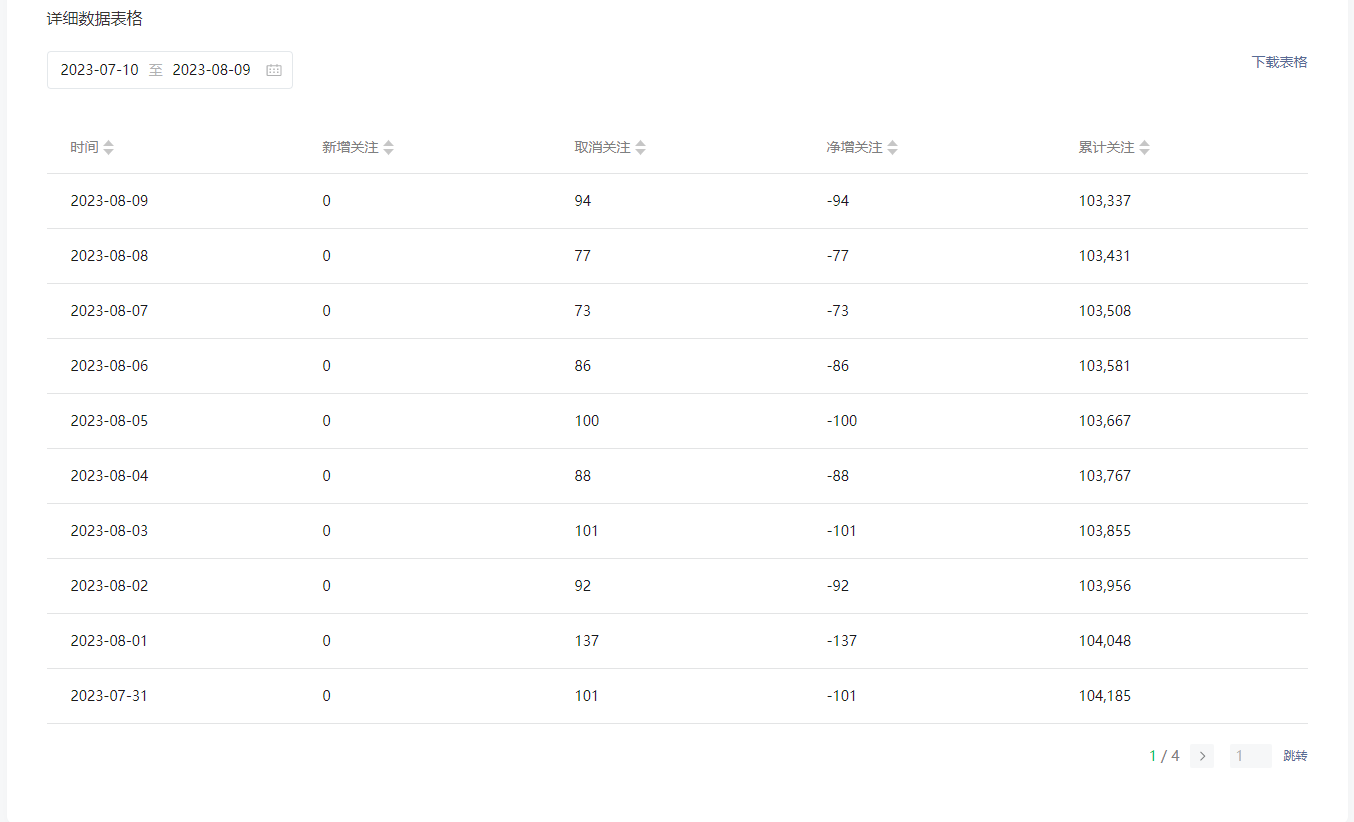1354x822 pixels.
Task: Sort by 取消关注 column arrows
Action: coord(641,148)
